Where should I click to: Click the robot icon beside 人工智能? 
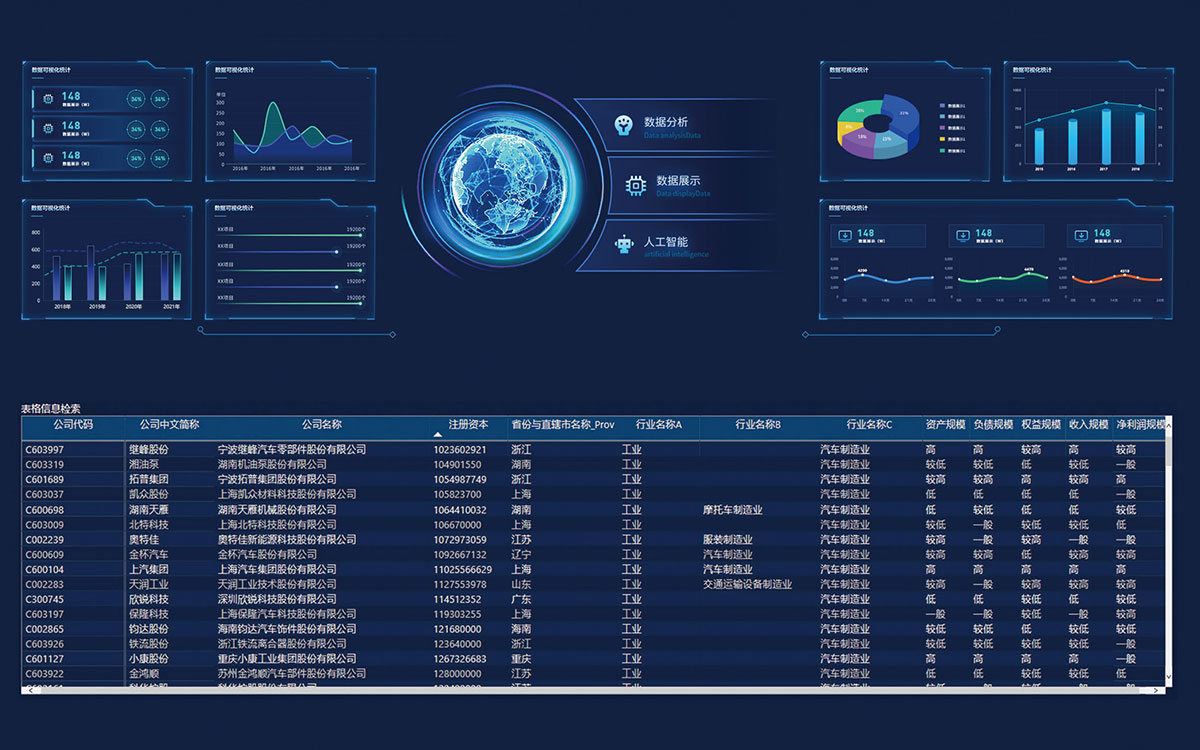pos(625,244)
